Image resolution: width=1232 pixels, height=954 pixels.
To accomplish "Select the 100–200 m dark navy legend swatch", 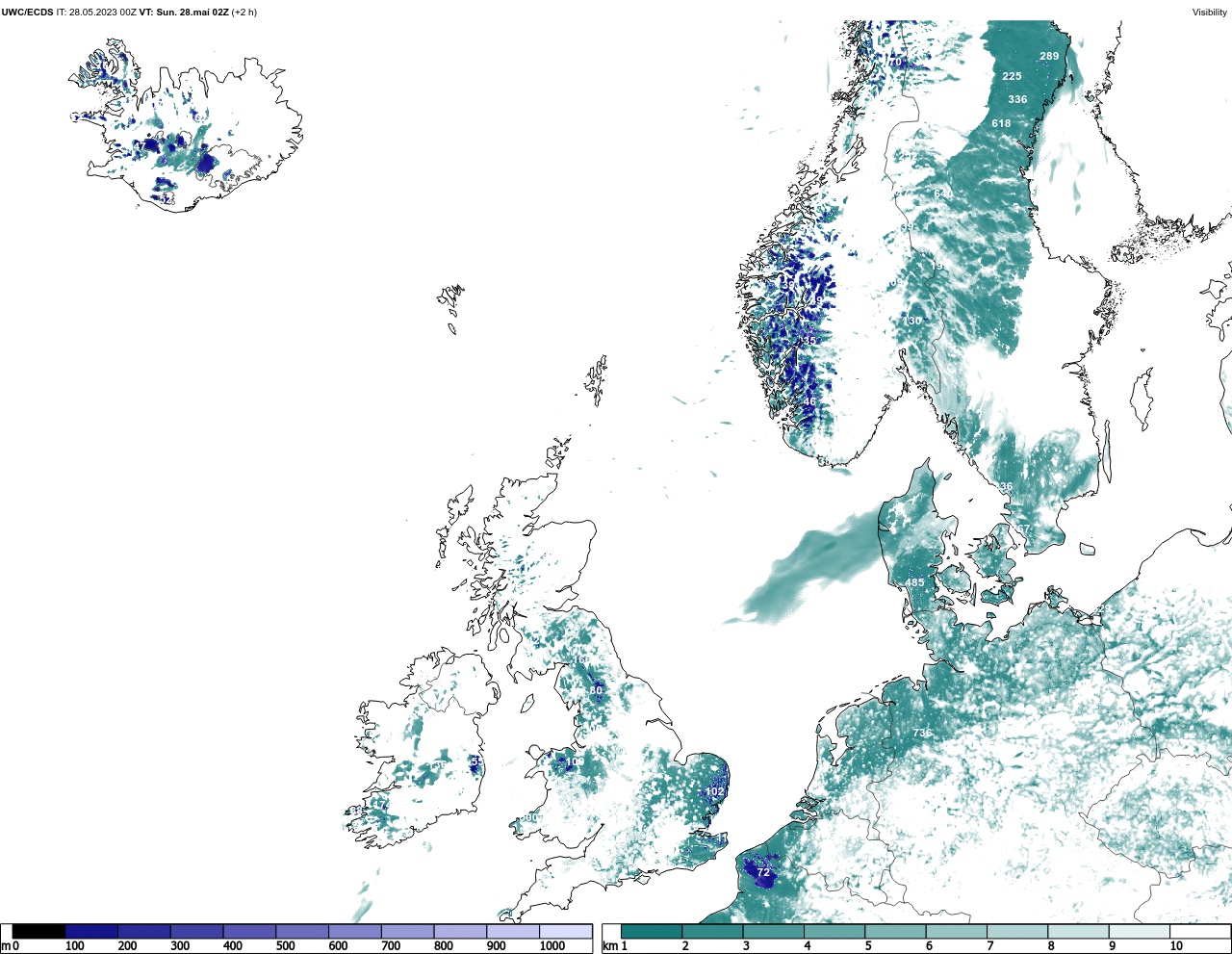I will (91, 932).
